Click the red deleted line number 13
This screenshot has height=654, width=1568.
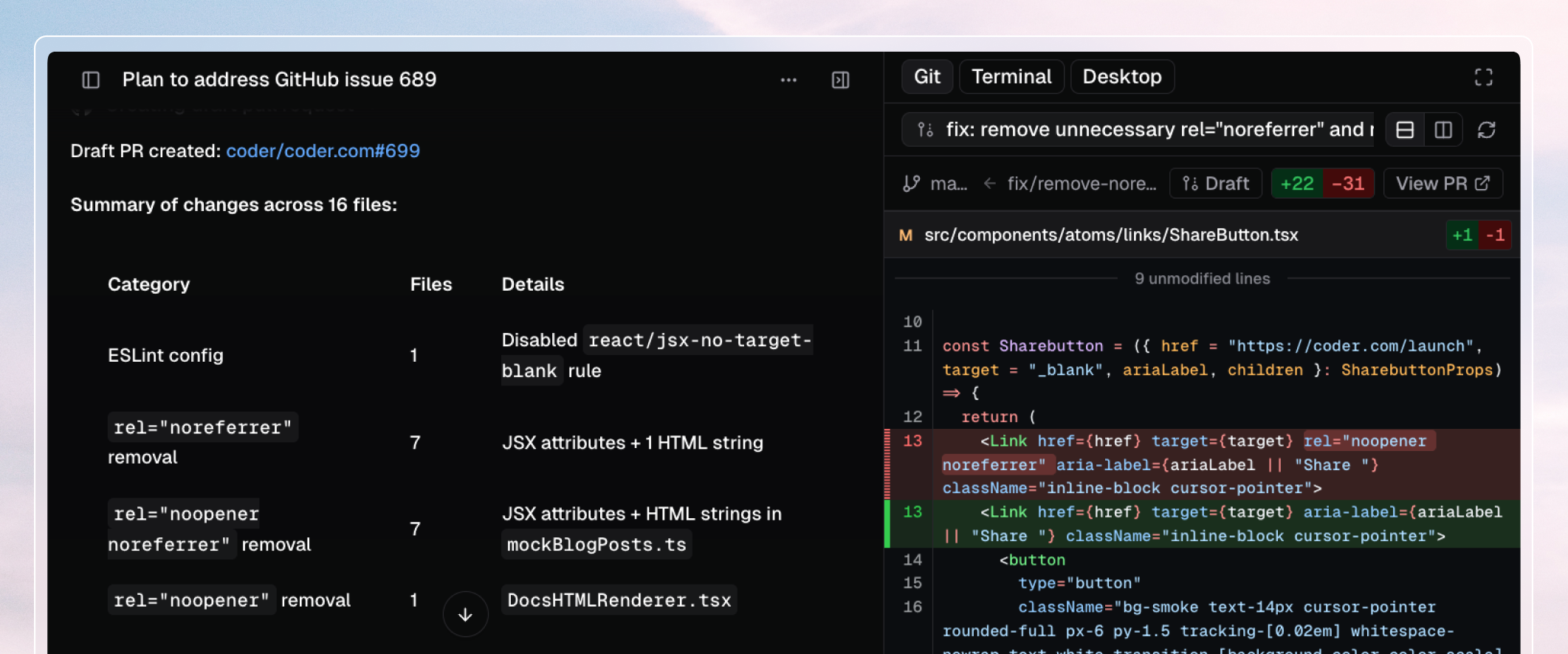[x=912, y=441]
